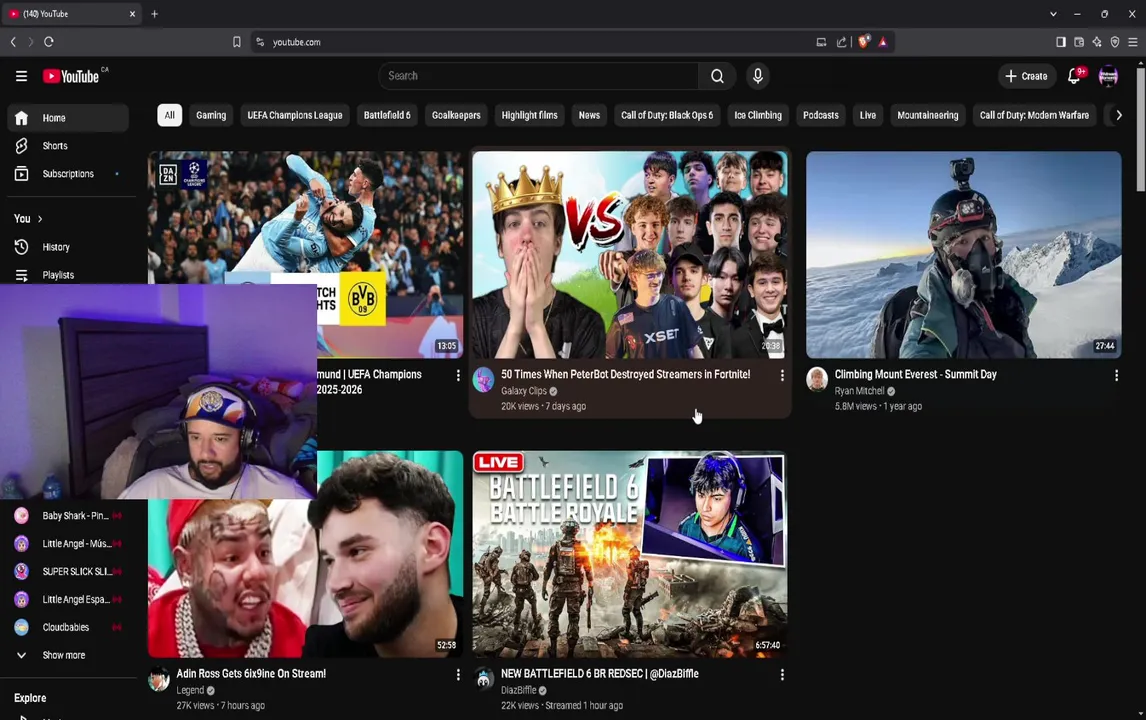The height and width of the screenshot is (720, 1146).
Task: Open the Cloudbabies subscription channel
Action: pyautogui.click(x=68, y=627)
